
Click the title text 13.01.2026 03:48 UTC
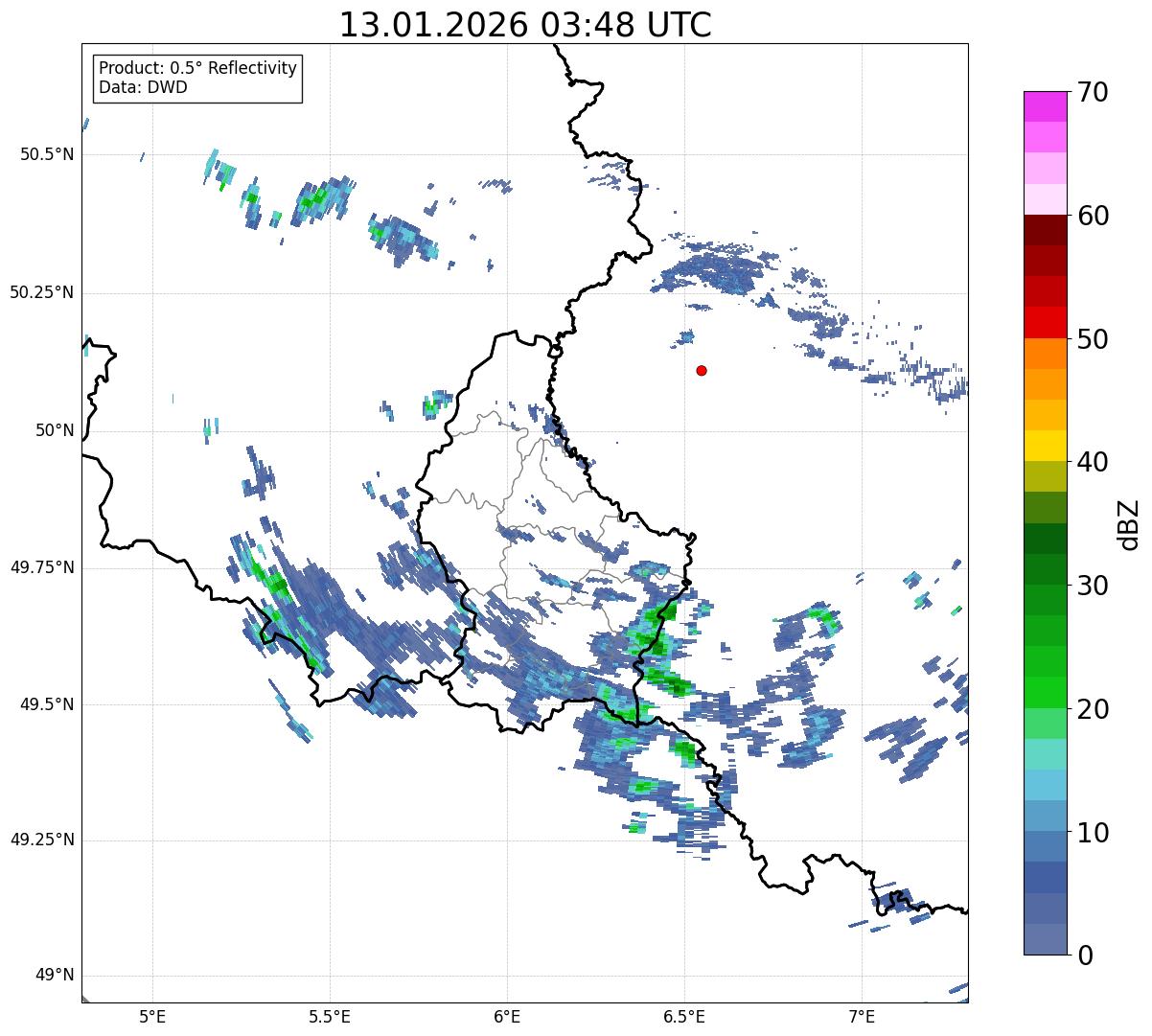point(525,25)
